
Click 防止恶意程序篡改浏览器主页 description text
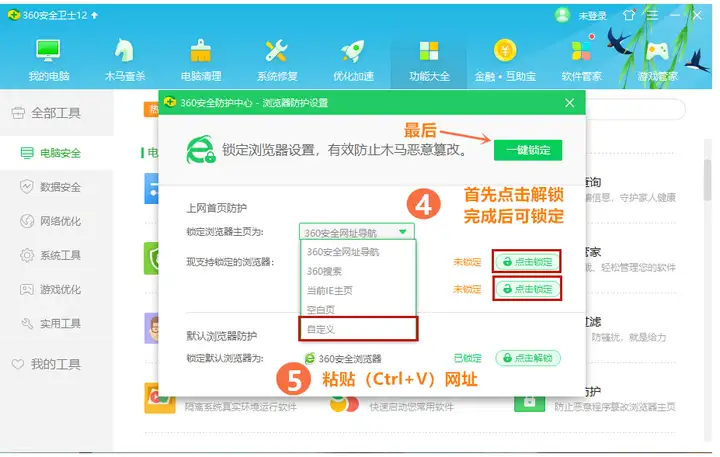point(615,407)
